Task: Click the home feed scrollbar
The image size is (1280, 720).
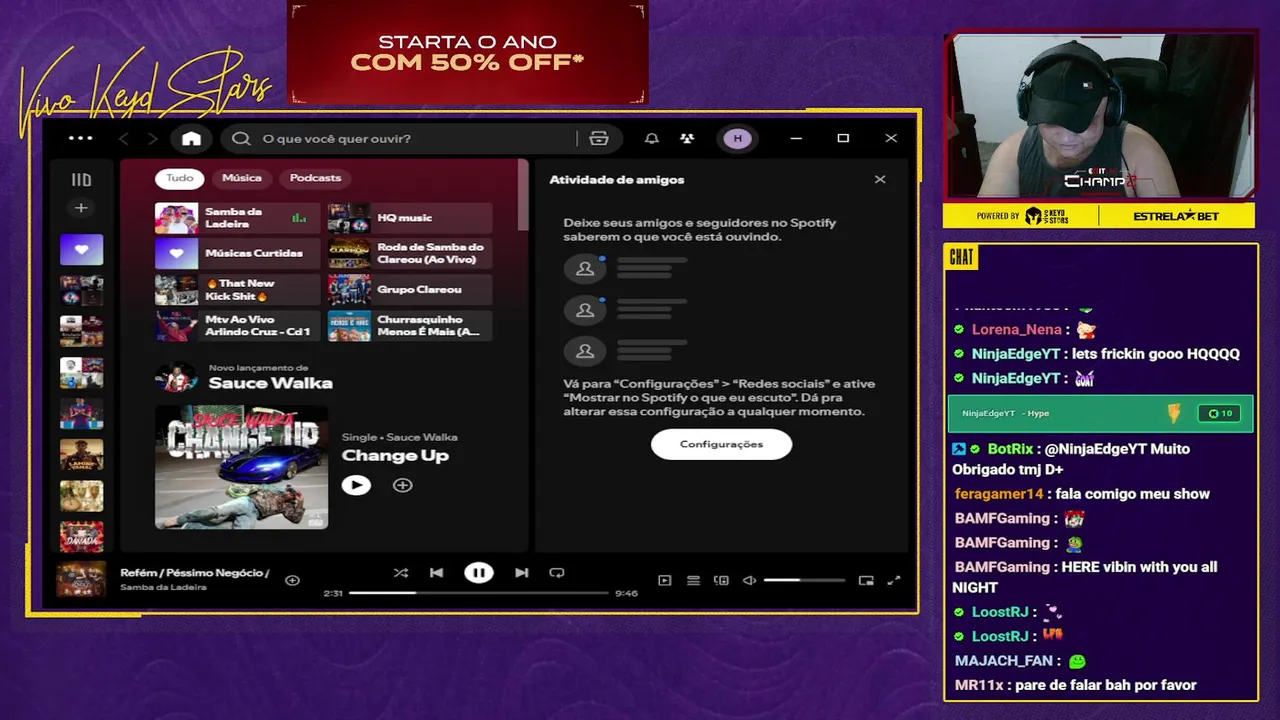Action: coord(522,195)
